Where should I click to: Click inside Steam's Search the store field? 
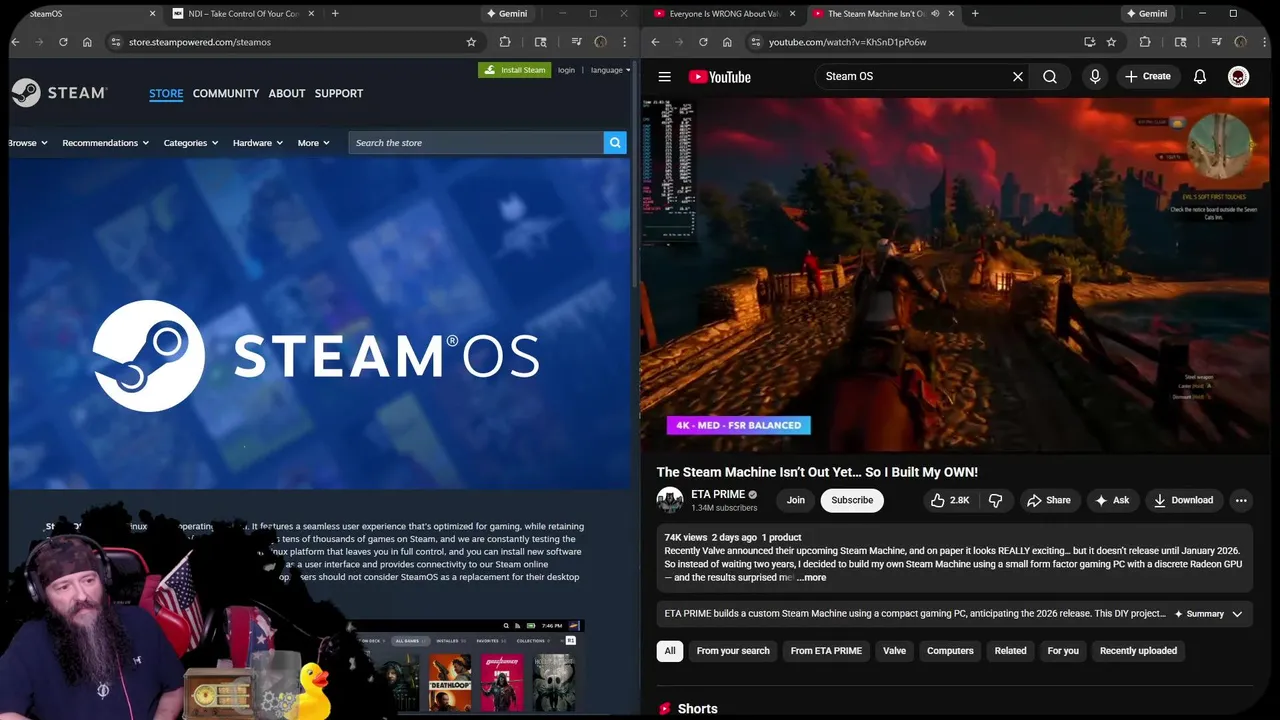pos(476,143)
